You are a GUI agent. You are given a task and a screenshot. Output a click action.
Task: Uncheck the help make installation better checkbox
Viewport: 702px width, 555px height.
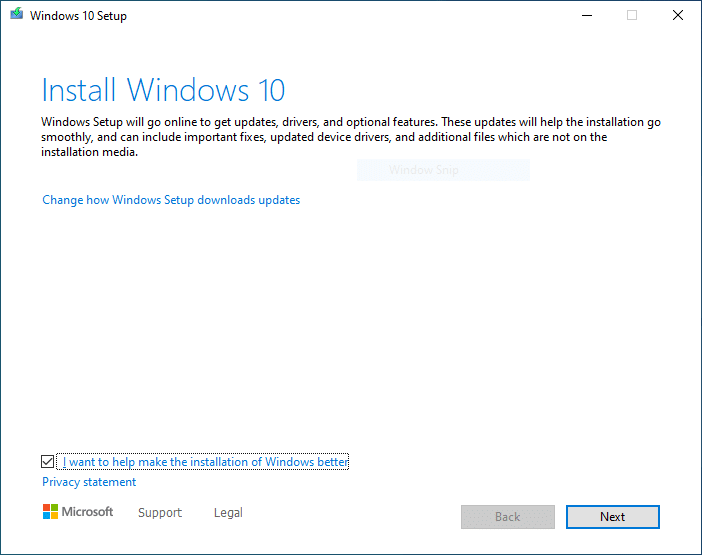[x=48, y=462]
